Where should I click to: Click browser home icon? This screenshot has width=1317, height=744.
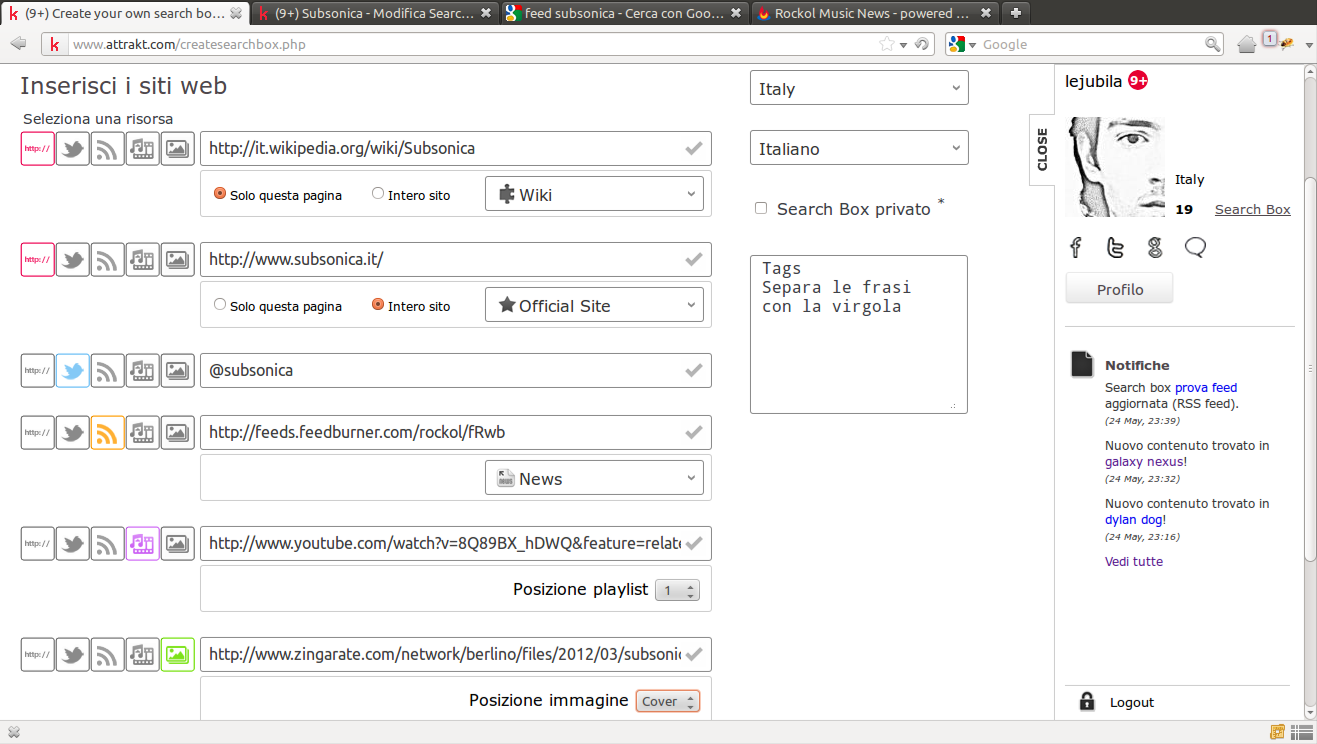pyautogui.click(x=1246, y=44)
